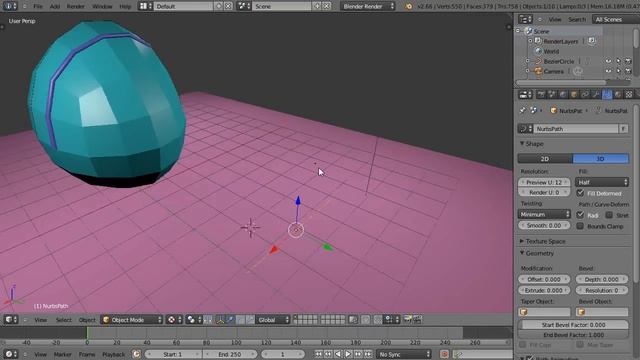
Task: Toggle BezierCircle selectability arrow
Action: [x=618, y=61]
